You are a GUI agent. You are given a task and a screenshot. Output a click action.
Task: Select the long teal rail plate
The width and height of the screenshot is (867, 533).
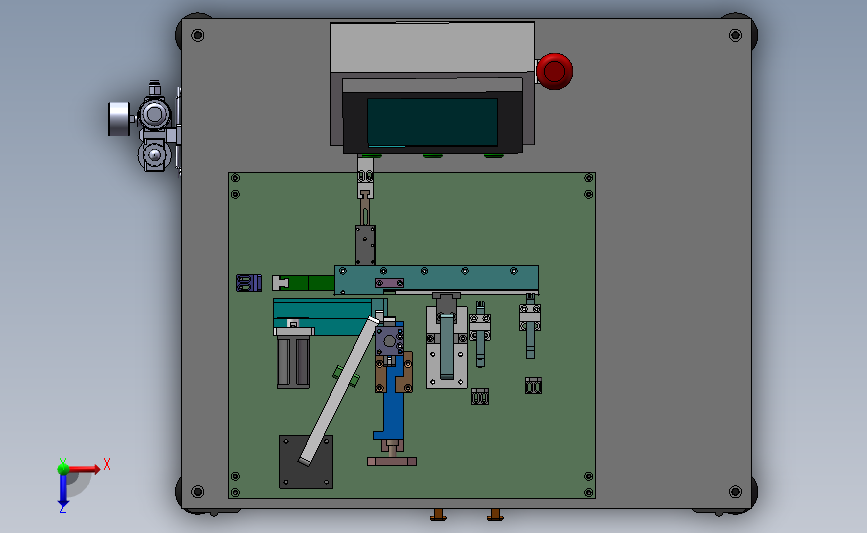(436, 280)
